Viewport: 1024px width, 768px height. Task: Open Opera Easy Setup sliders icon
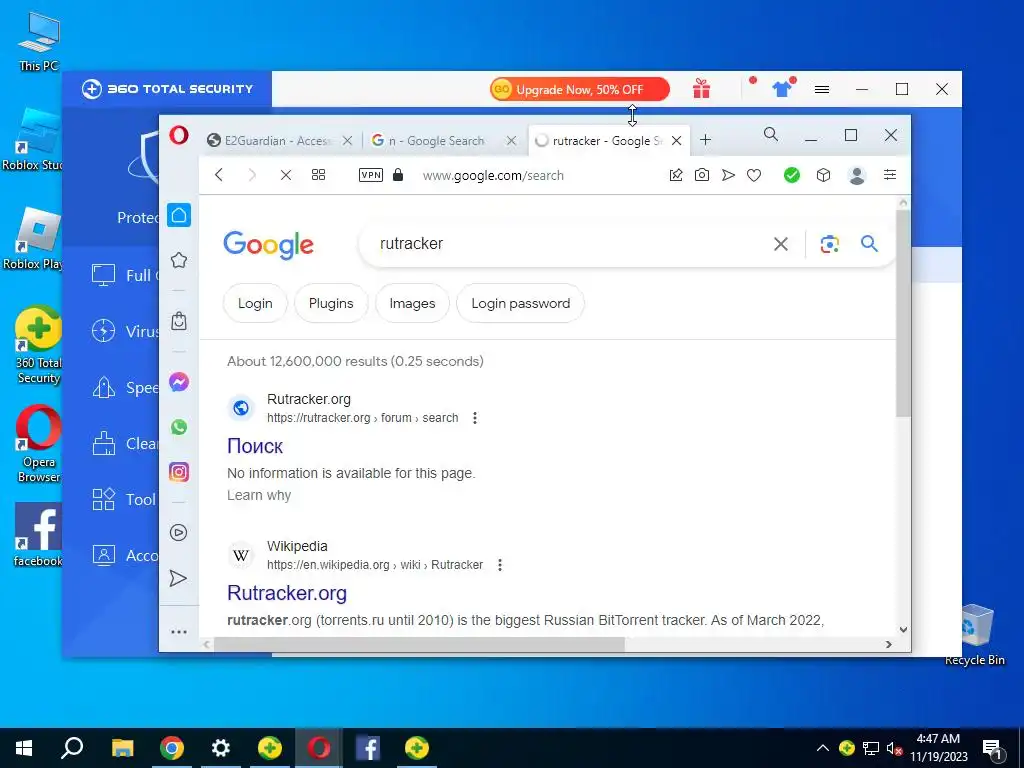[x=890, y=175]
